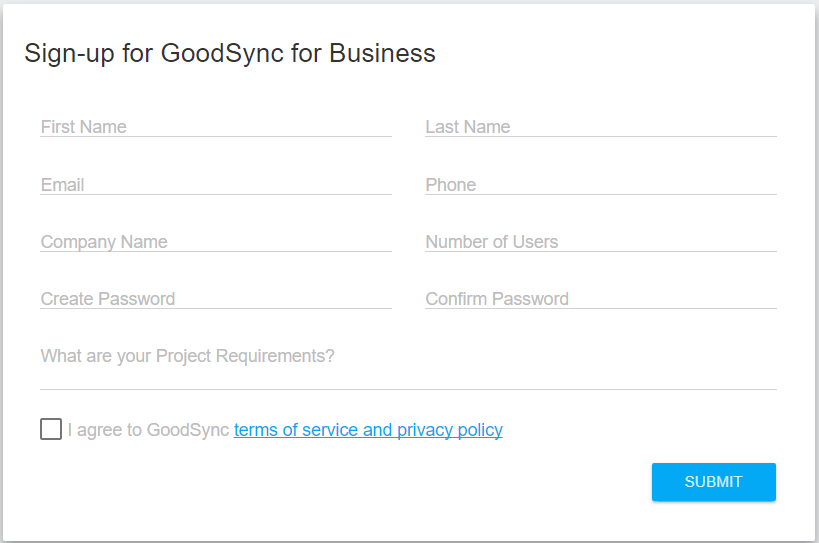Click the Confirm Password field
819x543 pixels.
[x=600, y=299]
